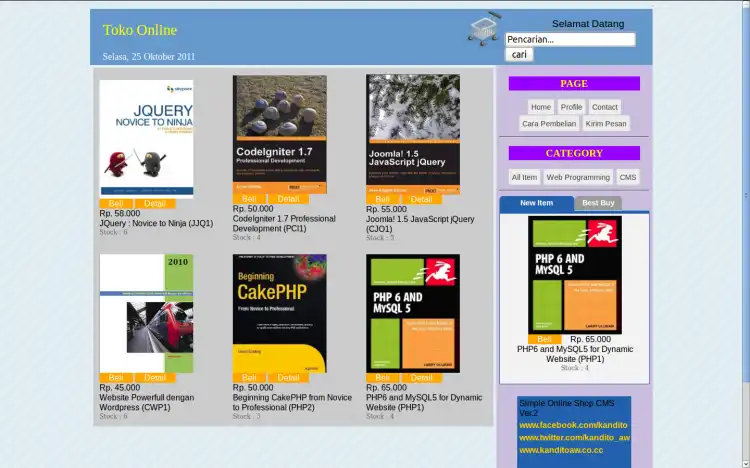Select the Selamat Datang greeting text

(588, 24)
